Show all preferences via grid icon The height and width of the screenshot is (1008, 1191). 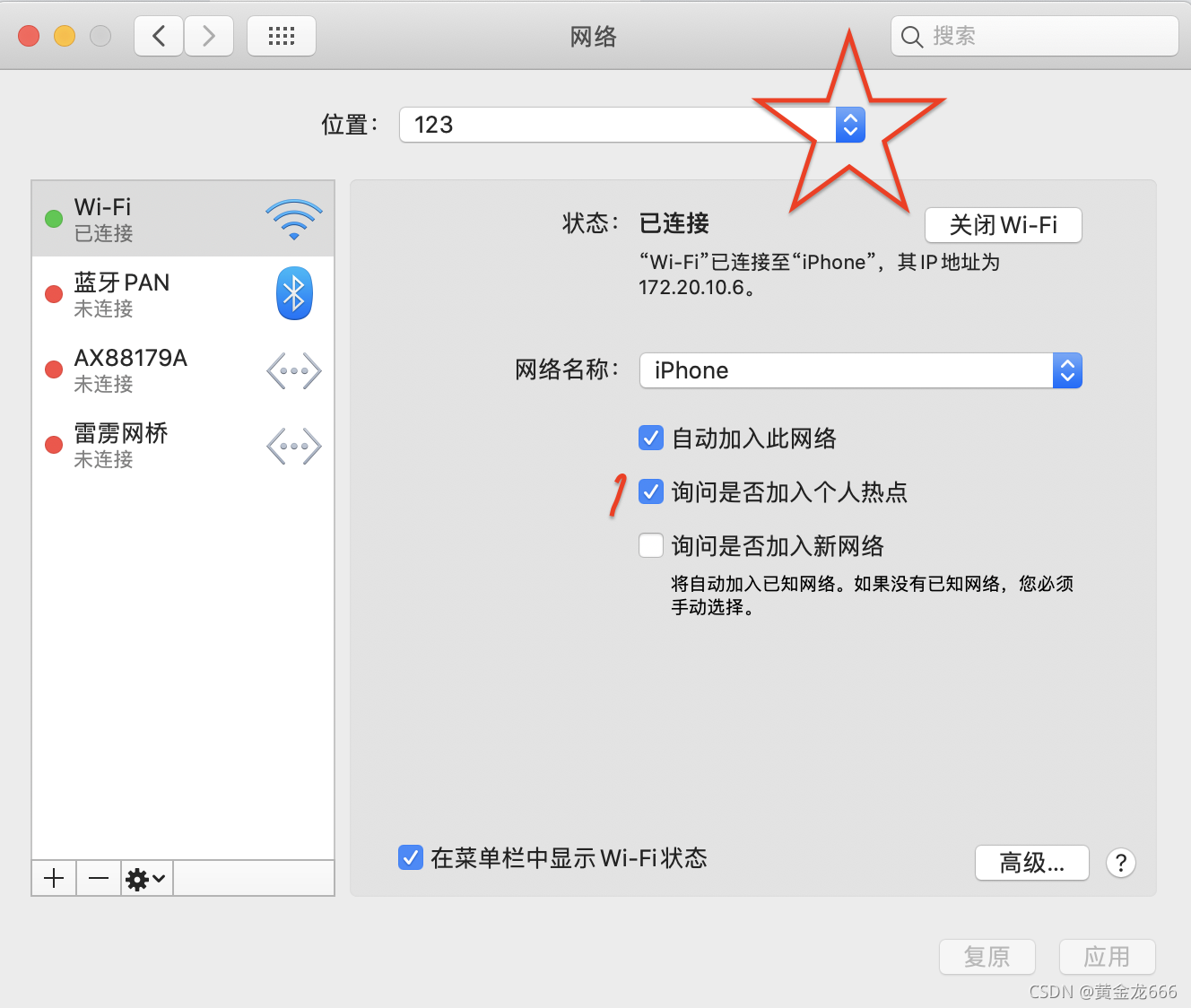coord(282,36)
